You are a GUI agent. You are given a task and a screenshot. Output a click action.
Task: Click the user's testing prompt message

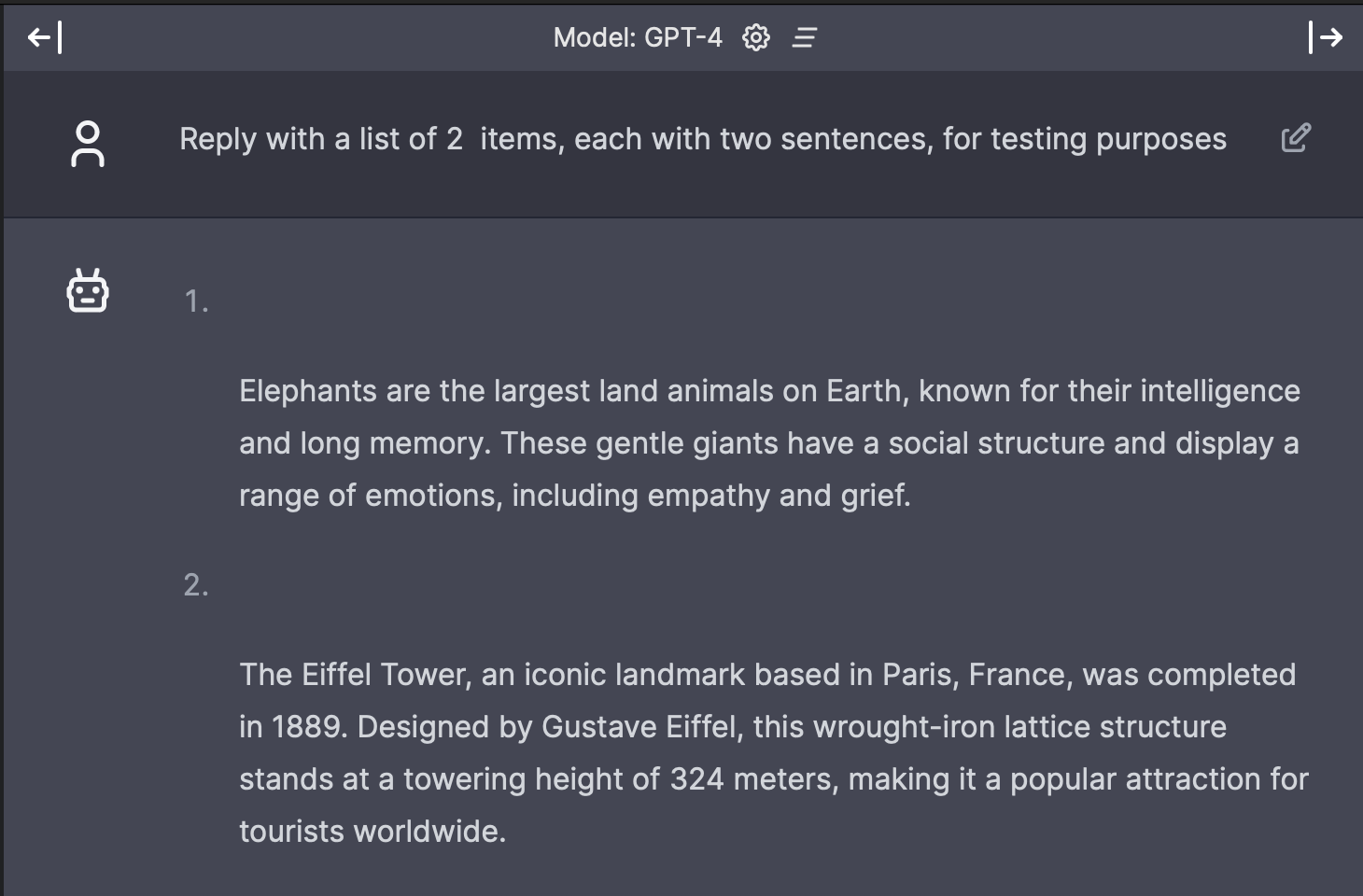702,138
